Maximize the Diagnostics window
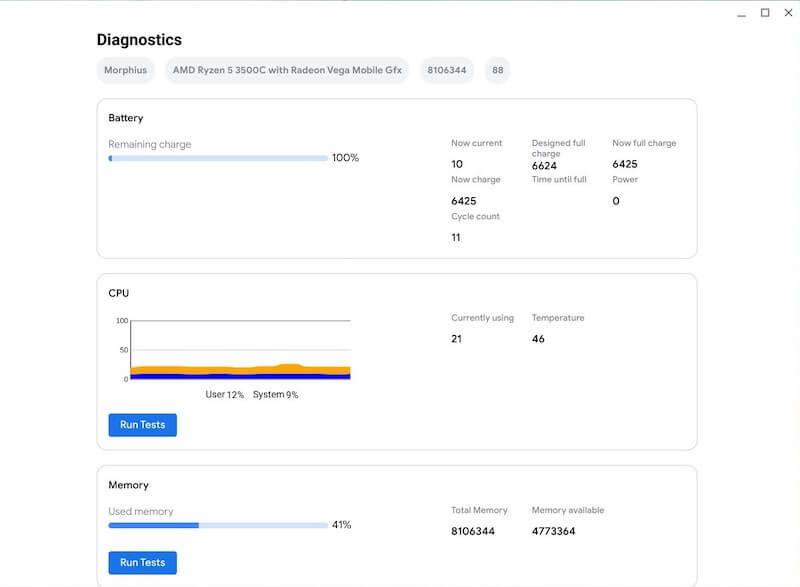800x587 pixels. point(765,13)
